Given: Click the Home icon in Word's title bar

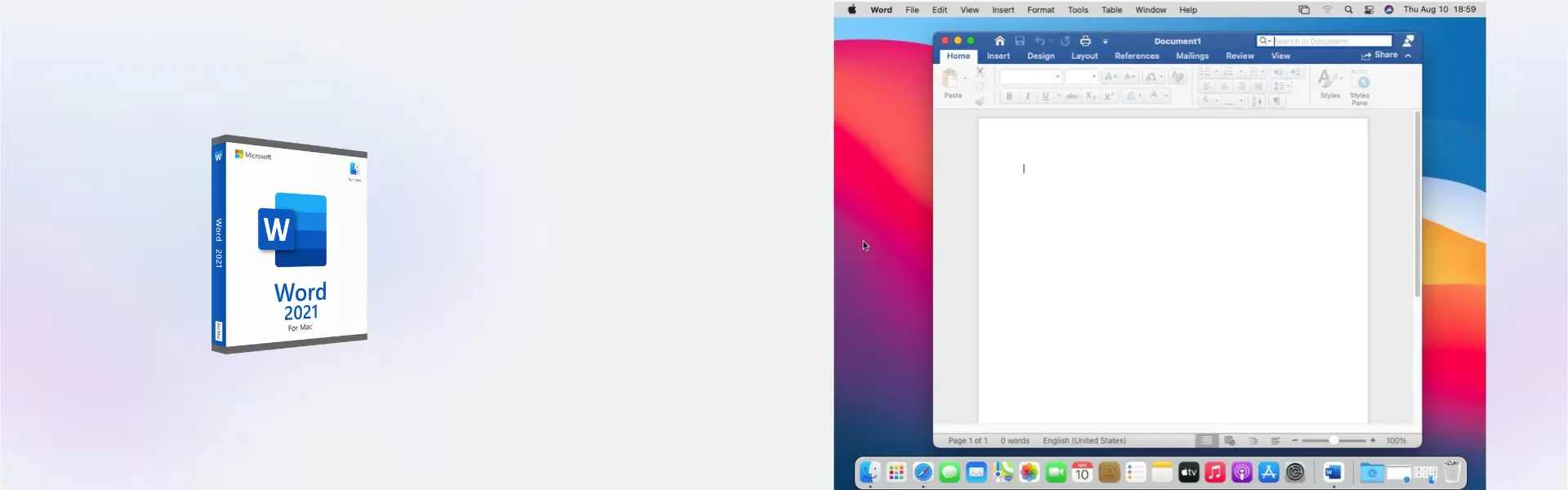Looking at the screenshot, I should point(1000,41).
